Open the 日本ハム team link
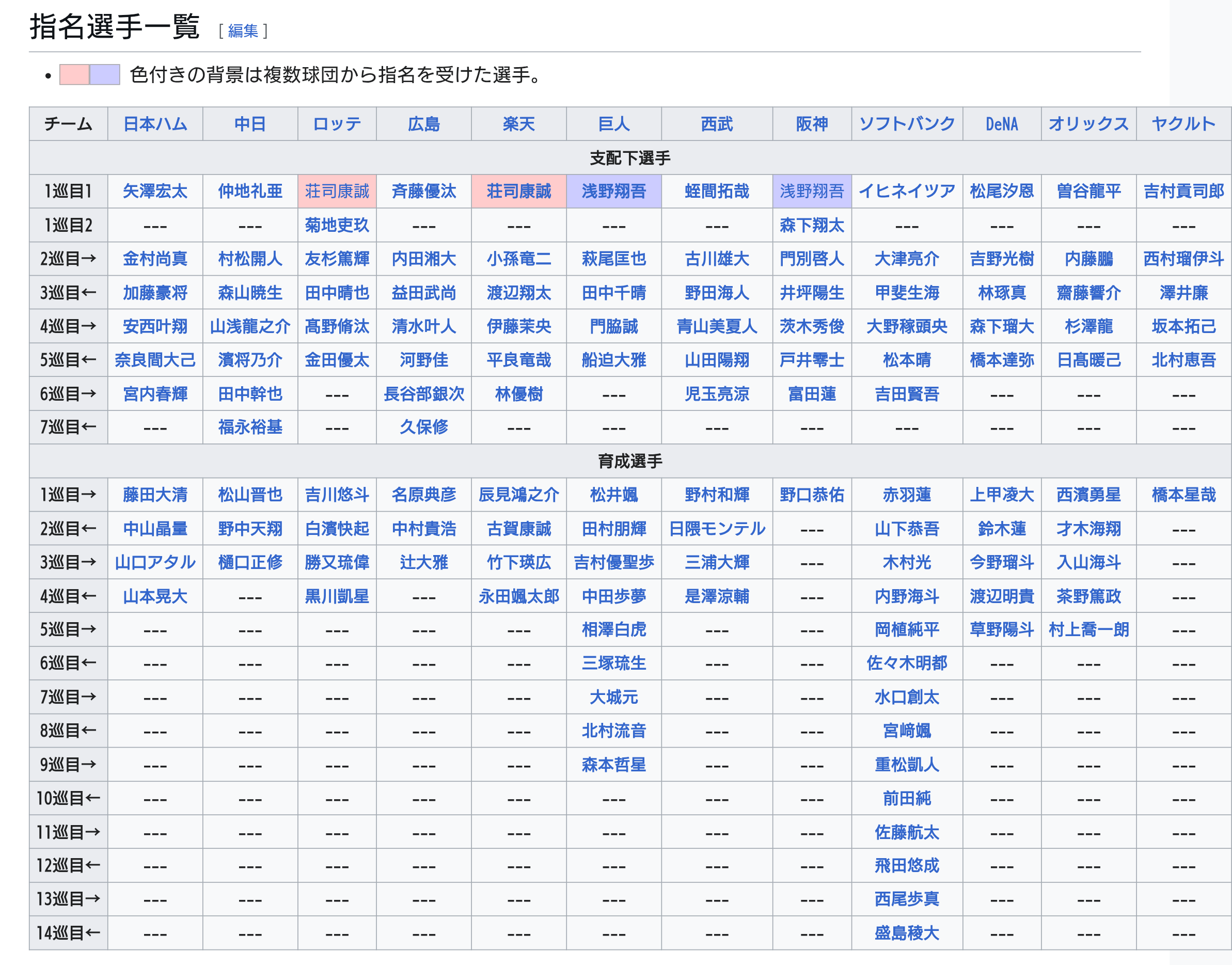1232x965 pixels. (155, 124)
